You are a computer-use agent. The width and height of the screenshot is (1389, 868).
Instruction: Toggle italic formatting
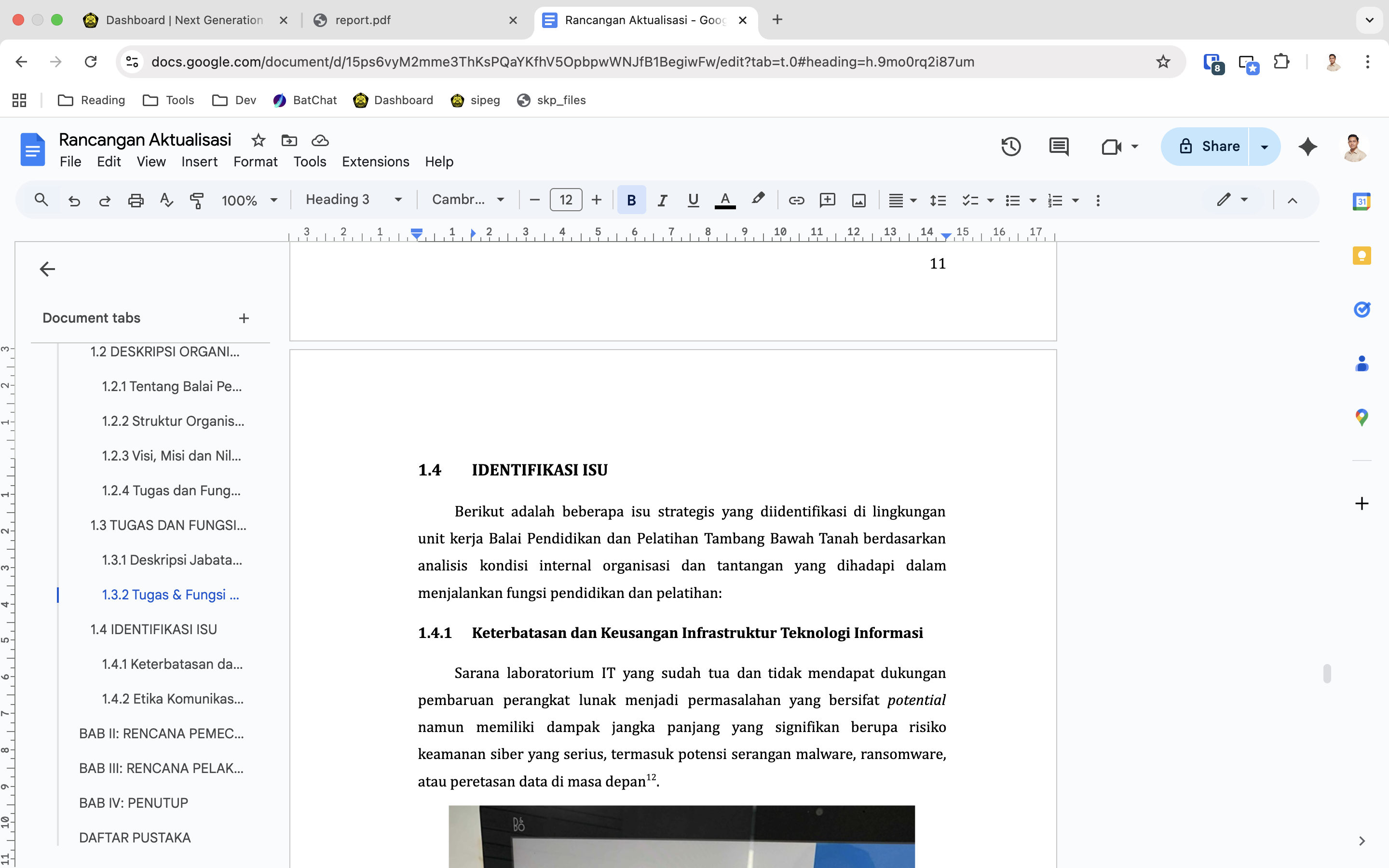pos(662,200)
